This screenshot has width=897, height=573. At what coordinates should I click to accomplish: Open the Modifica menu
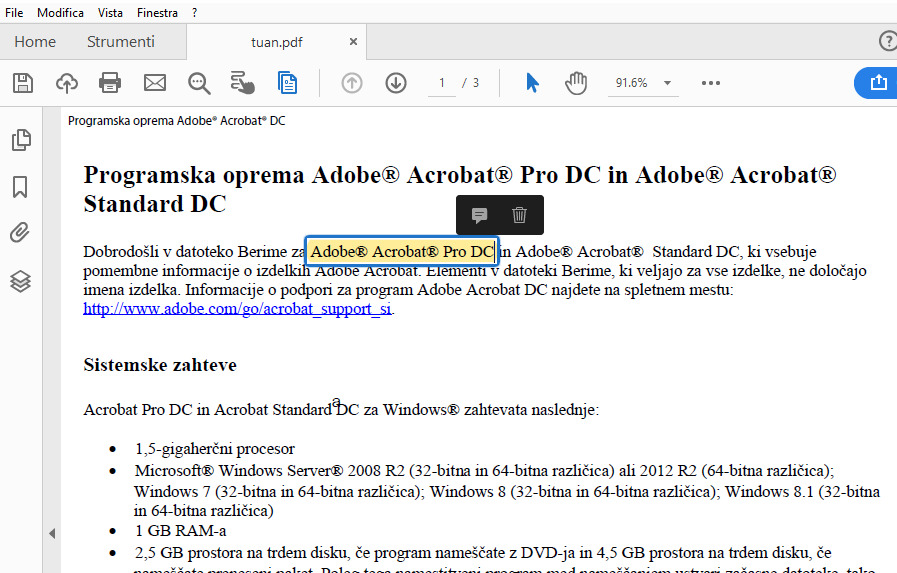[61, 13]
